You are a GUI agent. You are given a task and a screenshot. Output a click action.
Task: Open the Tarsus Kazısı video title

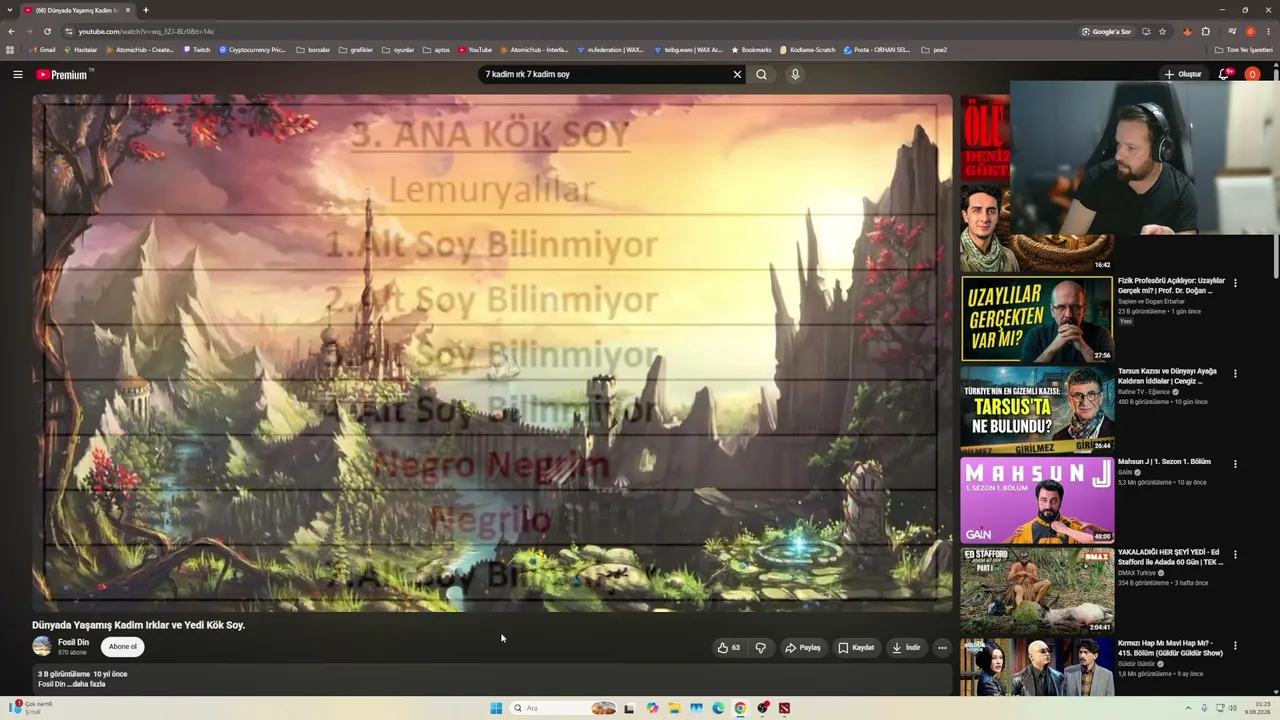coord(1168,376)
